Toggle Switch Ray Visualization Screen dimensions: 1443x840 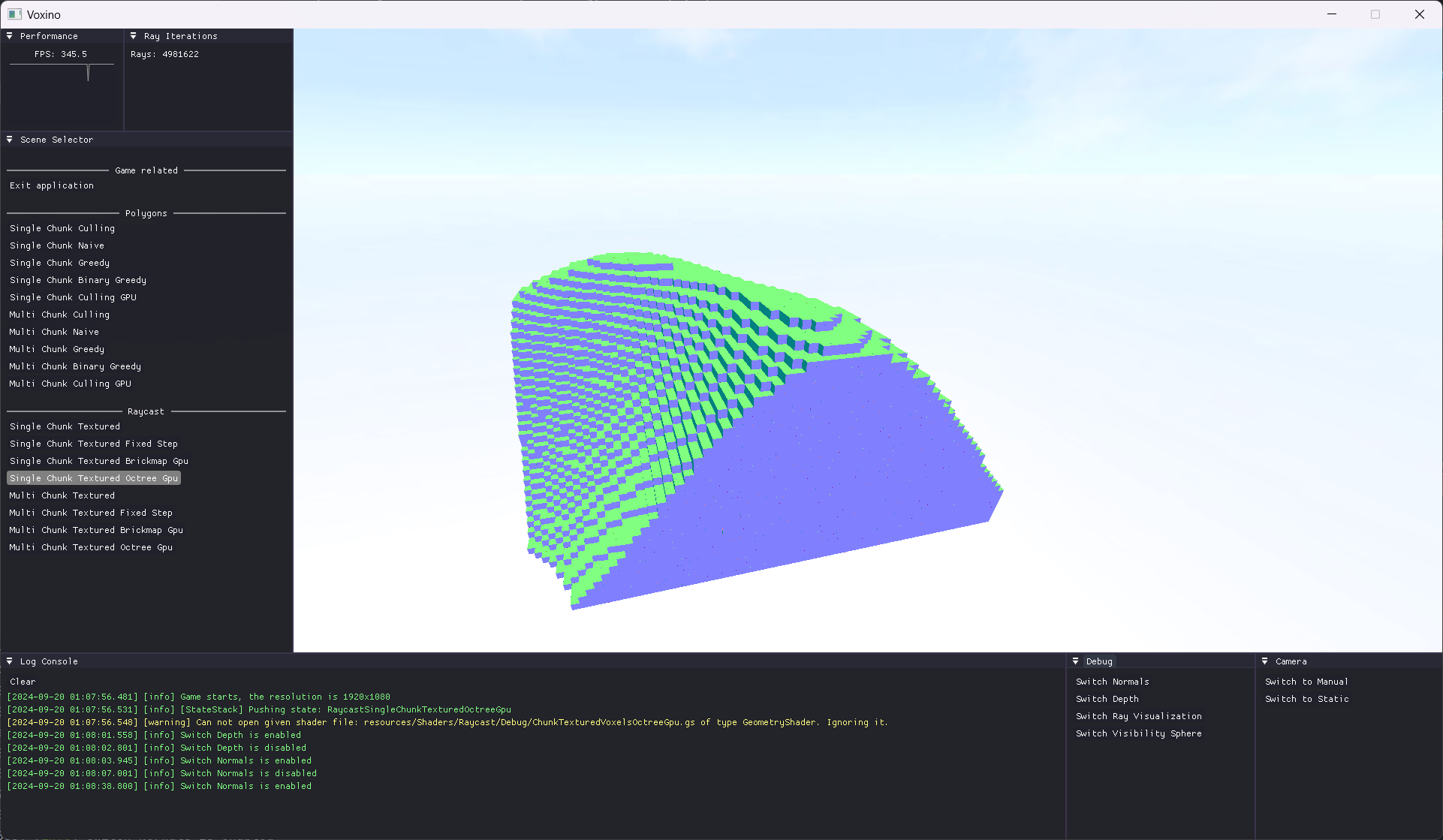(x=1138, y=716)
